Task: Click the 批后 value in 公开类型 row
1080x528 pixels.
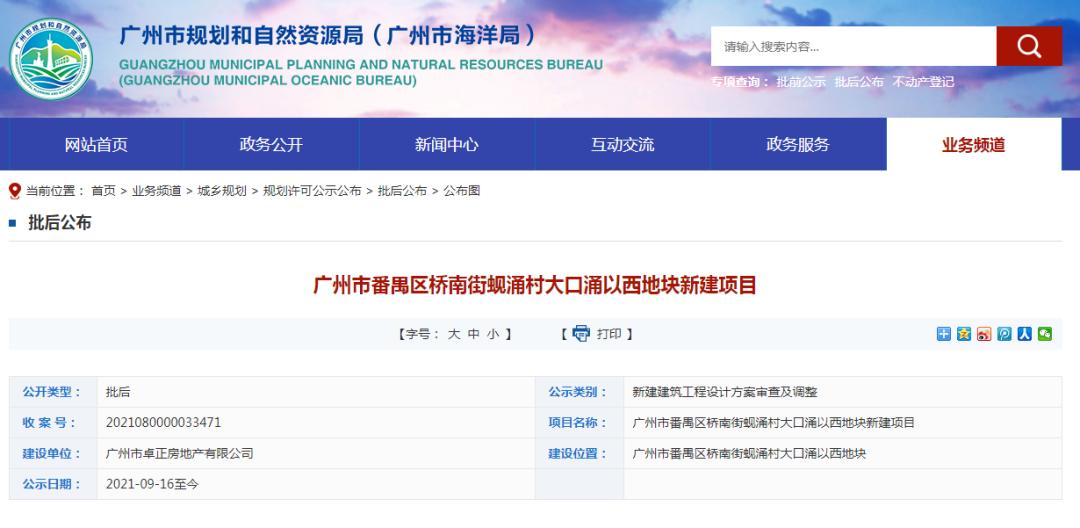Action: tap(118, 392)
